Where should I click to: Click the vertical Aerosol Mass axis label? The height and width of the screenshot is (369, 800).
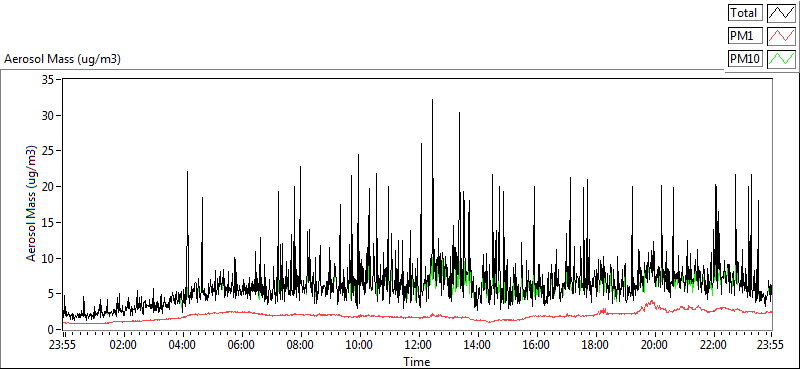pos(32,204)
